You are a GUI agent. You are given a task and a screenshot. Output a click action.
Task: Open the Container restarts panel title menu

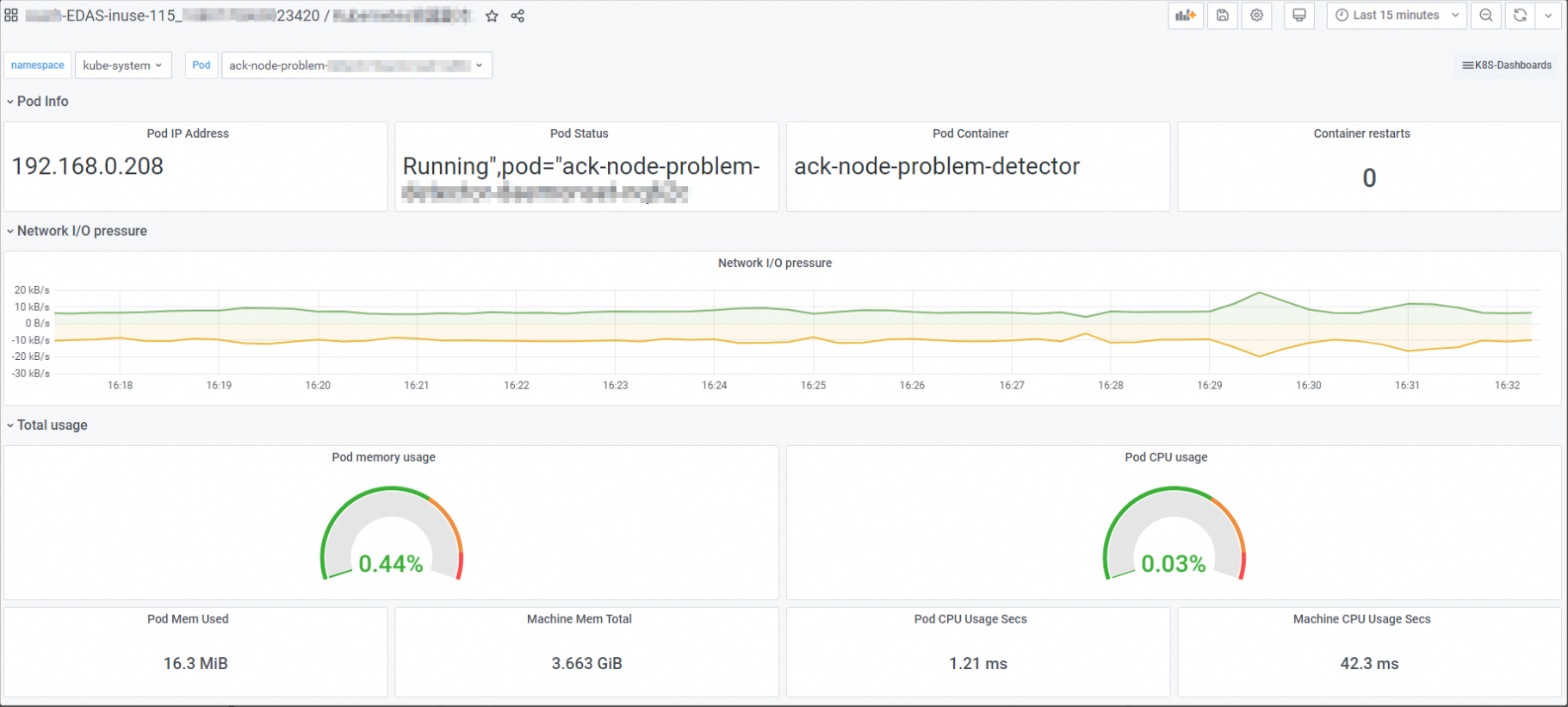click(x=1362, y=133)
